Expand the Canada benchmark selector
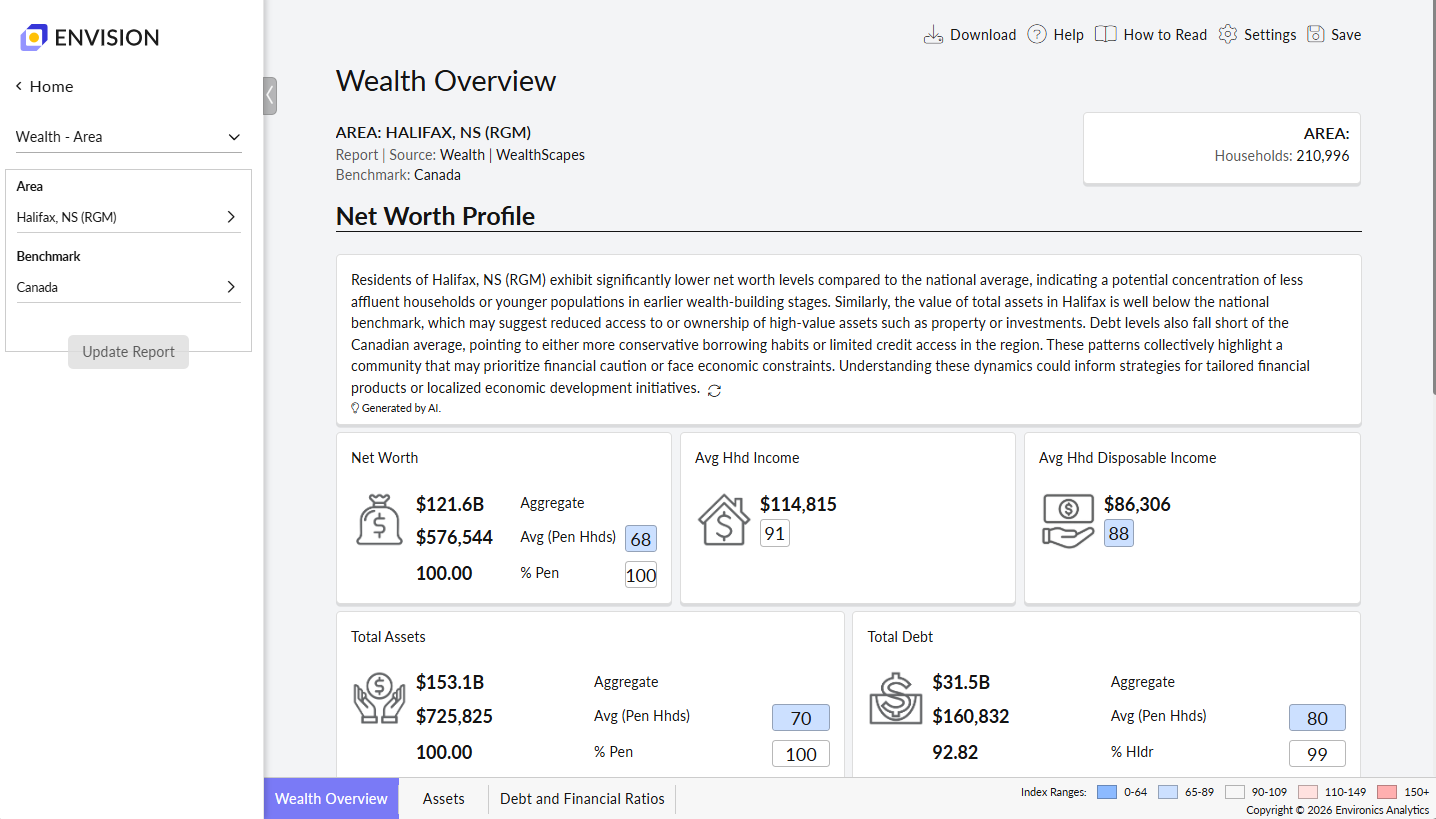This screenshot has height=819, width=1436. click(x=128, y=287)
